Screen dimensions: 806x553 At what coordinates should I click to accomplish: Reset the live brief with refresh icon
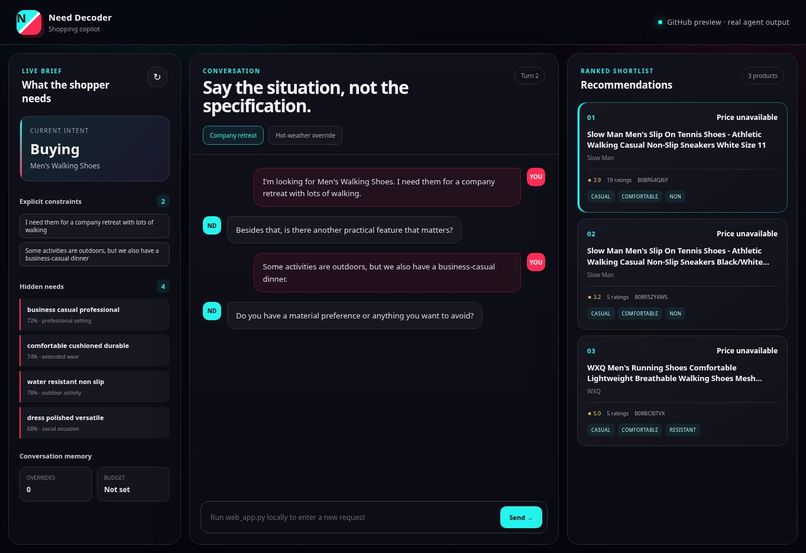[x=157, y=77]
